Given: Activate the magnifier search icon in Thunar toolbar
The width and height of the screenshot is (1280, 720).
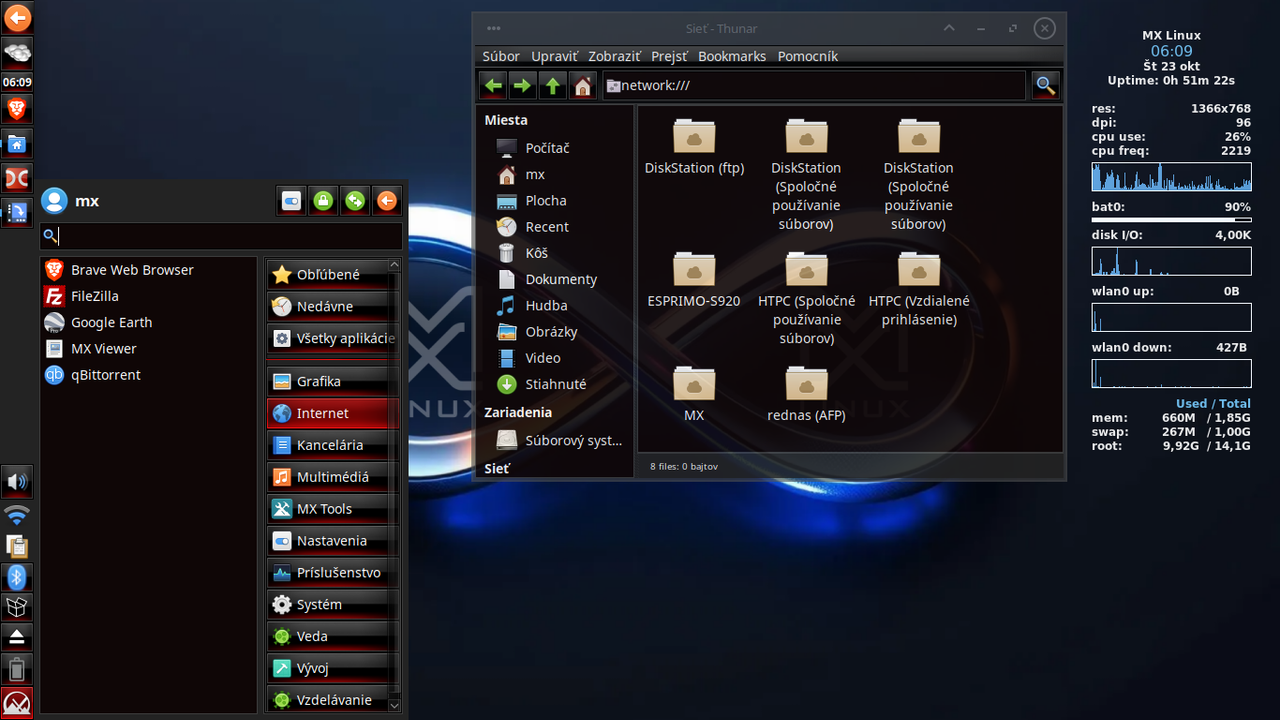Looking at the screenshot, I should pos(1044,85).
